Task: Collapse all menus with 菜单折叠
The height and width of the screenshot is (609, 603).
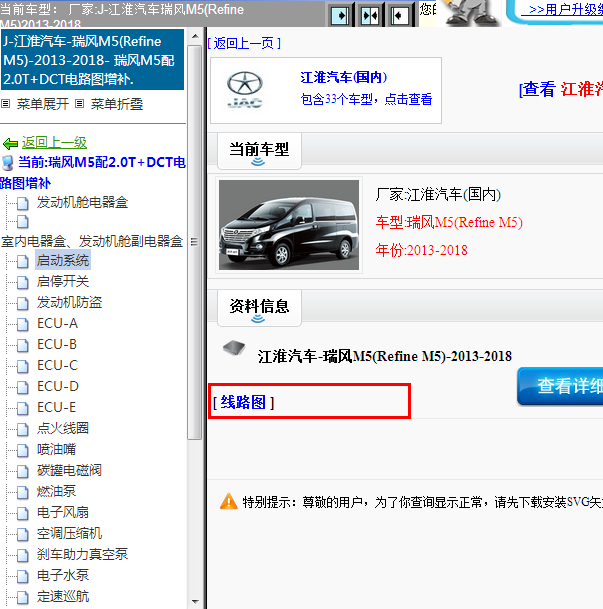Action: 116,104
